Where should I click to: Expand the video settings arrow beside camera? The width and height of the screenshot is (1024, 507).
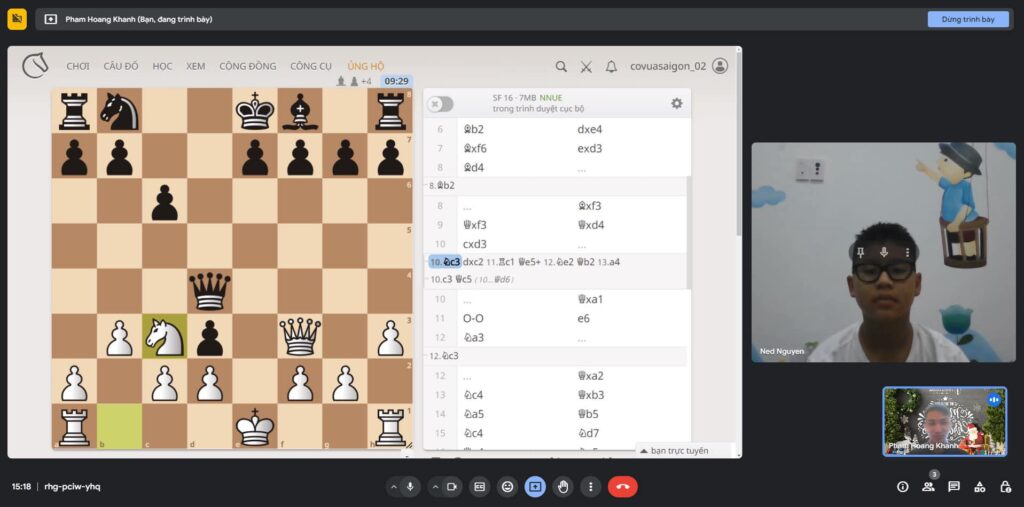[434, 487]
